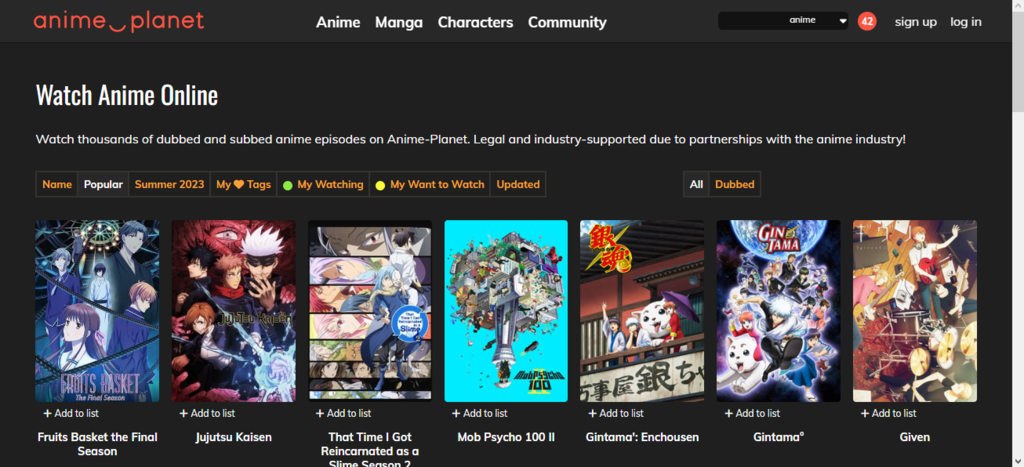
Task: Add Slime Season 2 to list
Action: pos(344,413)
